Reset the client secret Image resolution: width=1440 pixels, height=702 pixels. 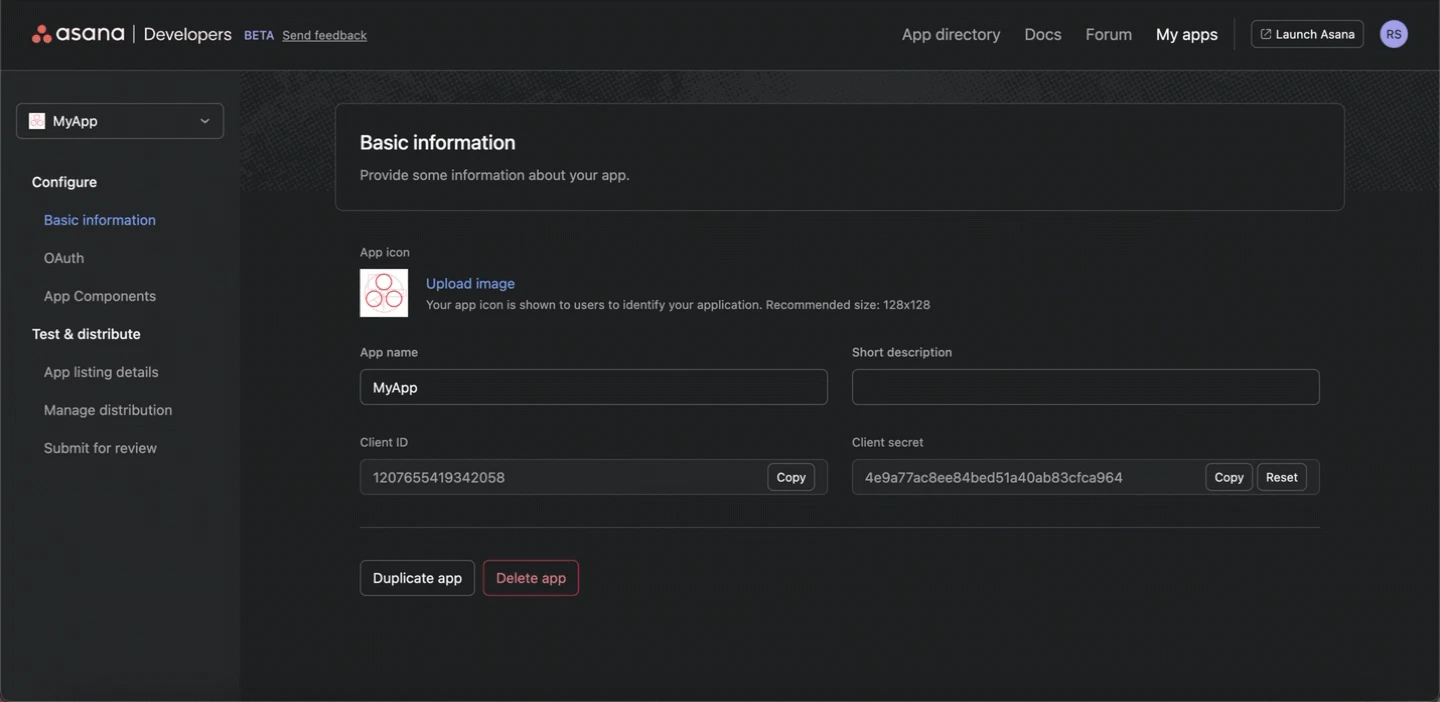(x=1281, y=477)
